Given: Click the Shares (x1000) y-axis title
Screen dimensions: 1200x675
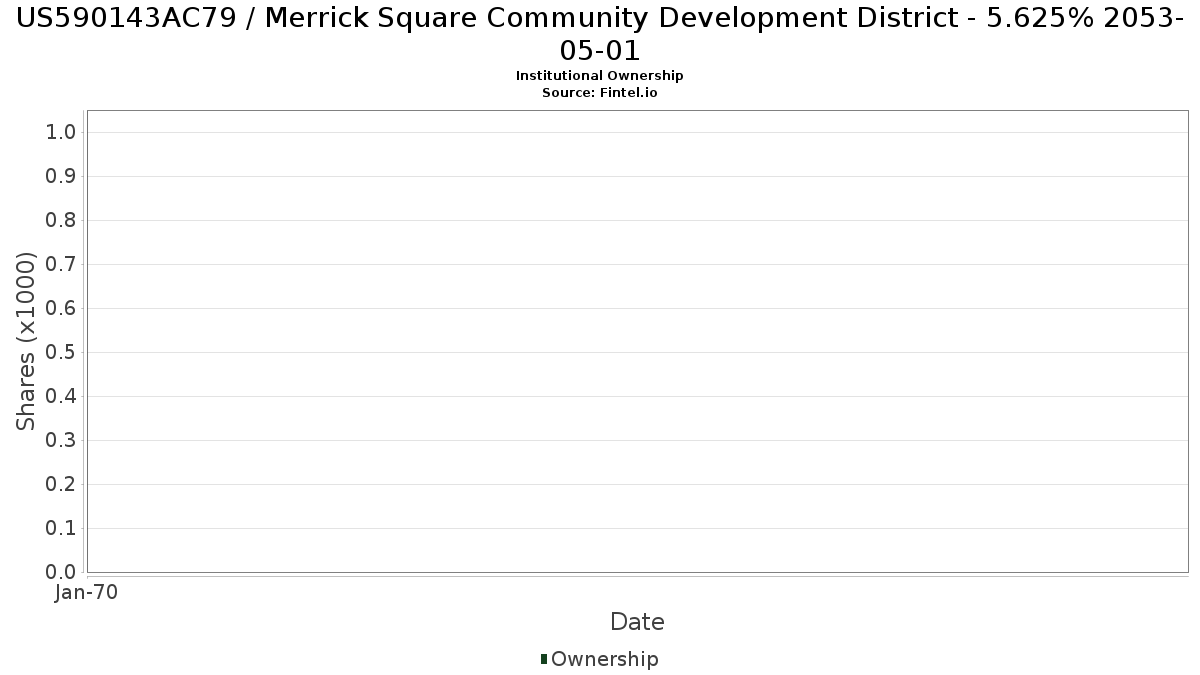Looking at the screenshot, I should 27,341.
